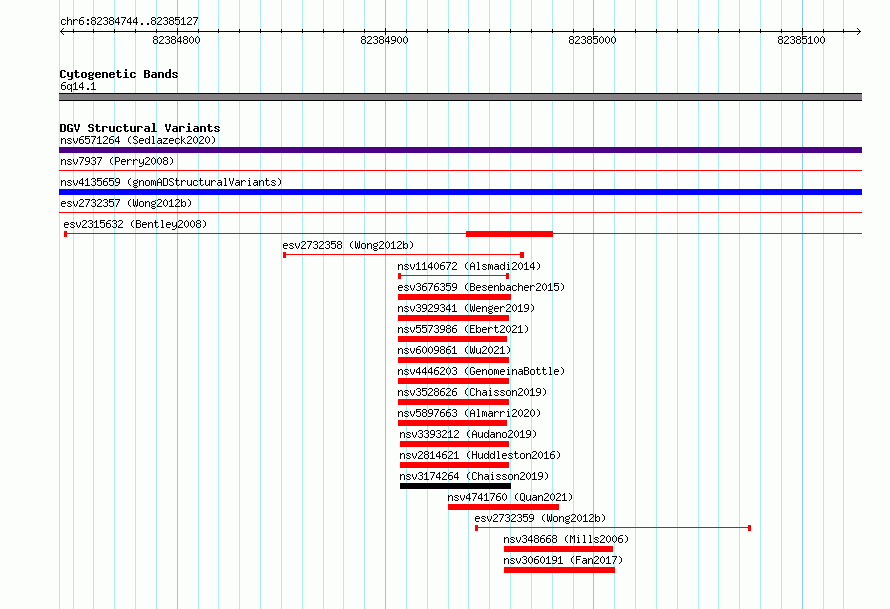Click the nsv3393212 (Audano2019) label
The image size is (890, 609).
coord(468,434)
